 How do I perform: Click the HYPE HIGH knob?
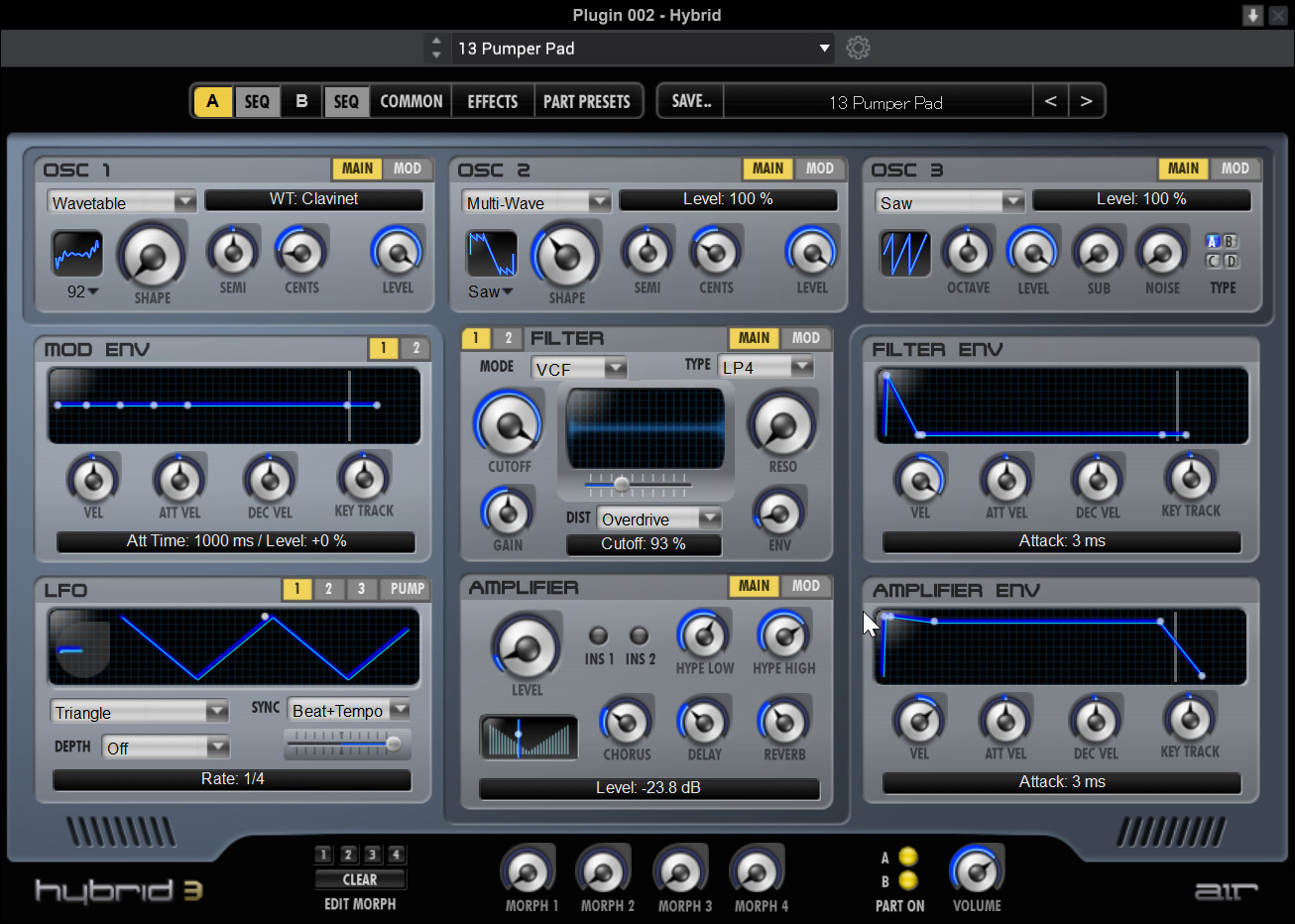pos(783,635)
